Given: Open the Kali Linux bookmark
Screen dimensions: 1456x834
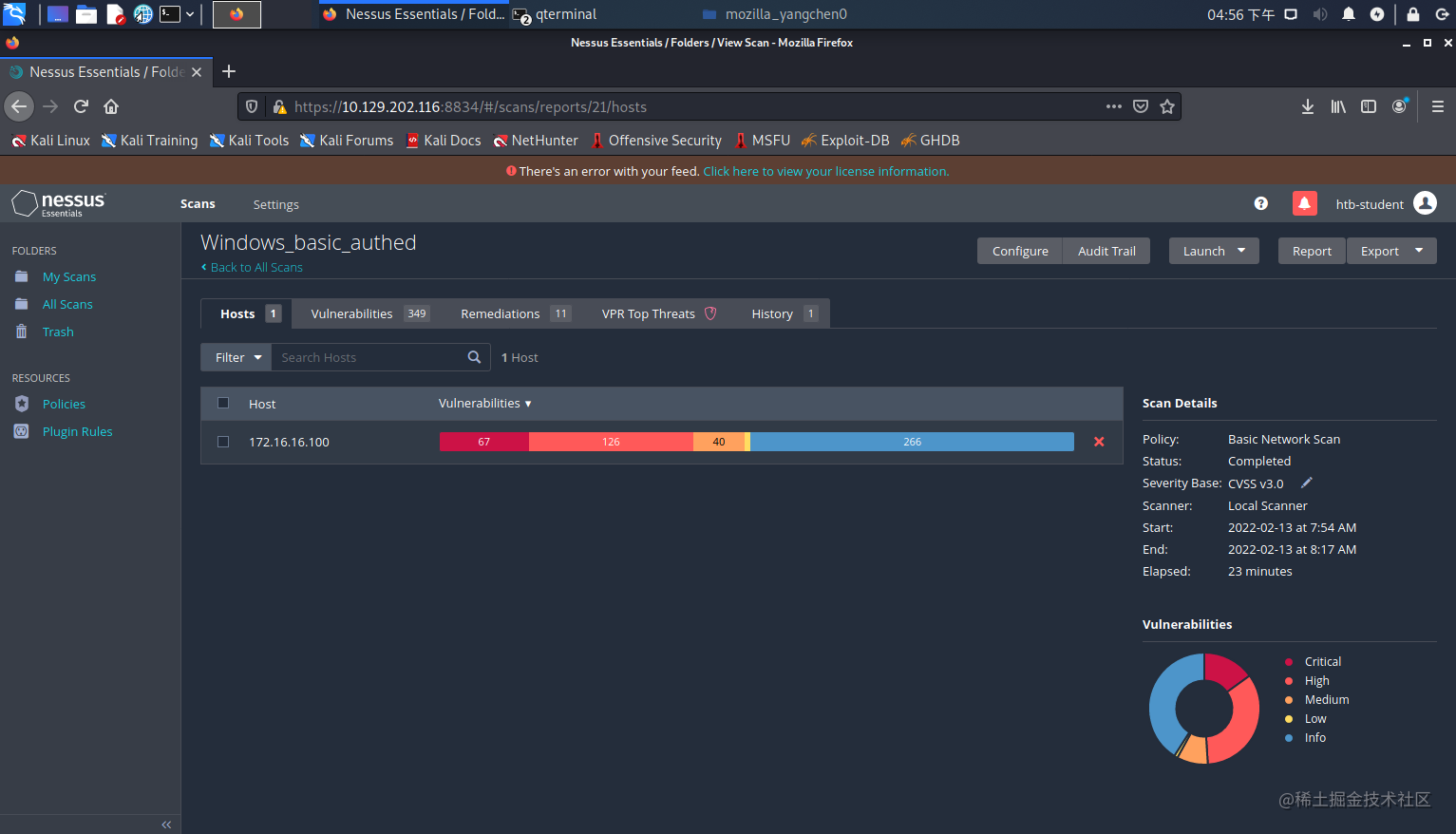Looking at the screenshot, I should [x=50, y=141].
